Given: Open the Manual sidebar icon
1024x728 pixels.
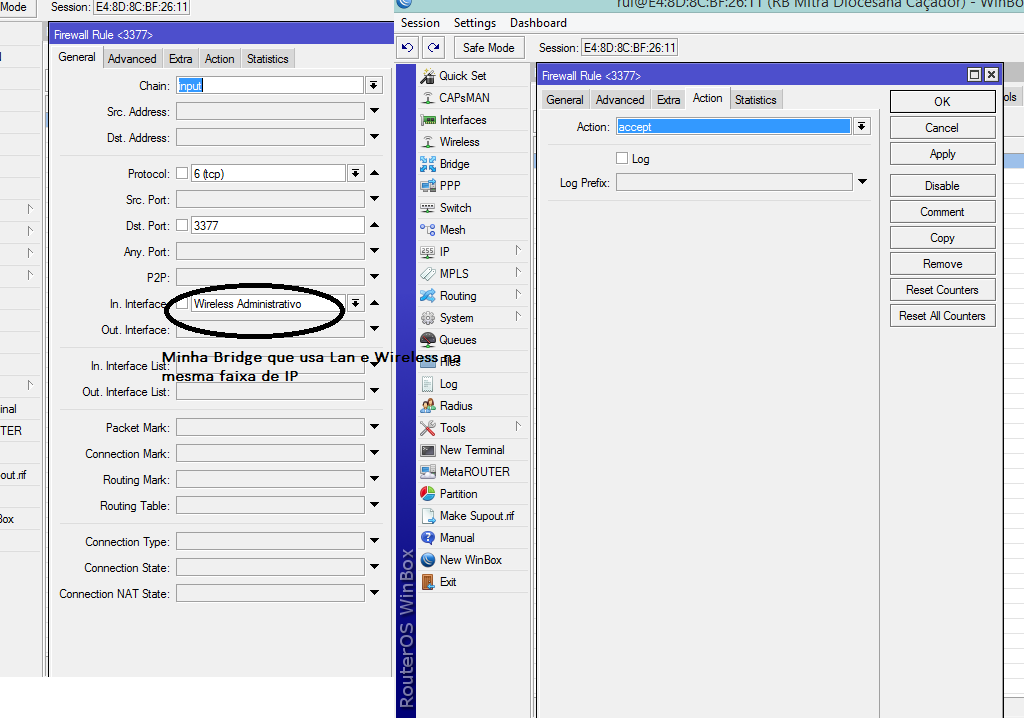Looking at the screenshot, I should pos(428,538).
